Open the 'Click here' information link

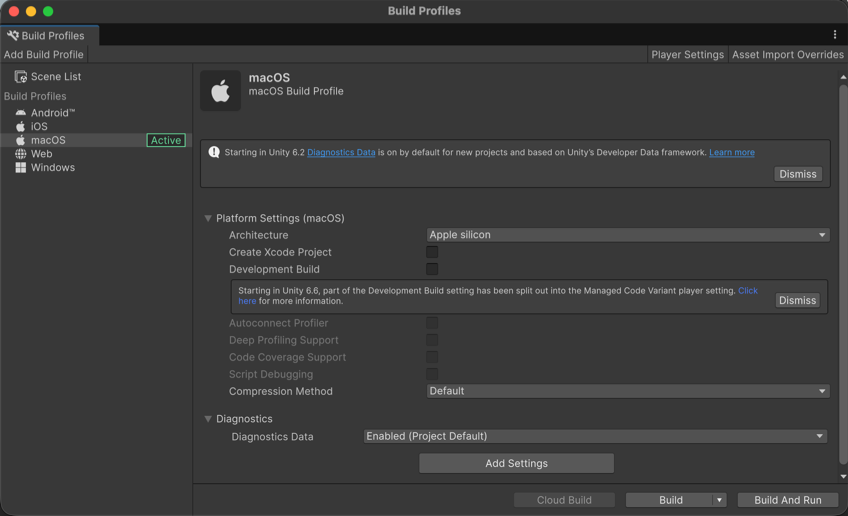click(748, 291)
